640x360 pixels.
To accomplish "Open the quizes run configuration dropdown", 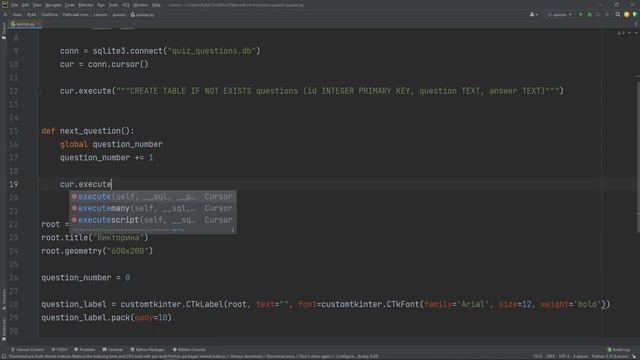I will click(x=560, y=15).
